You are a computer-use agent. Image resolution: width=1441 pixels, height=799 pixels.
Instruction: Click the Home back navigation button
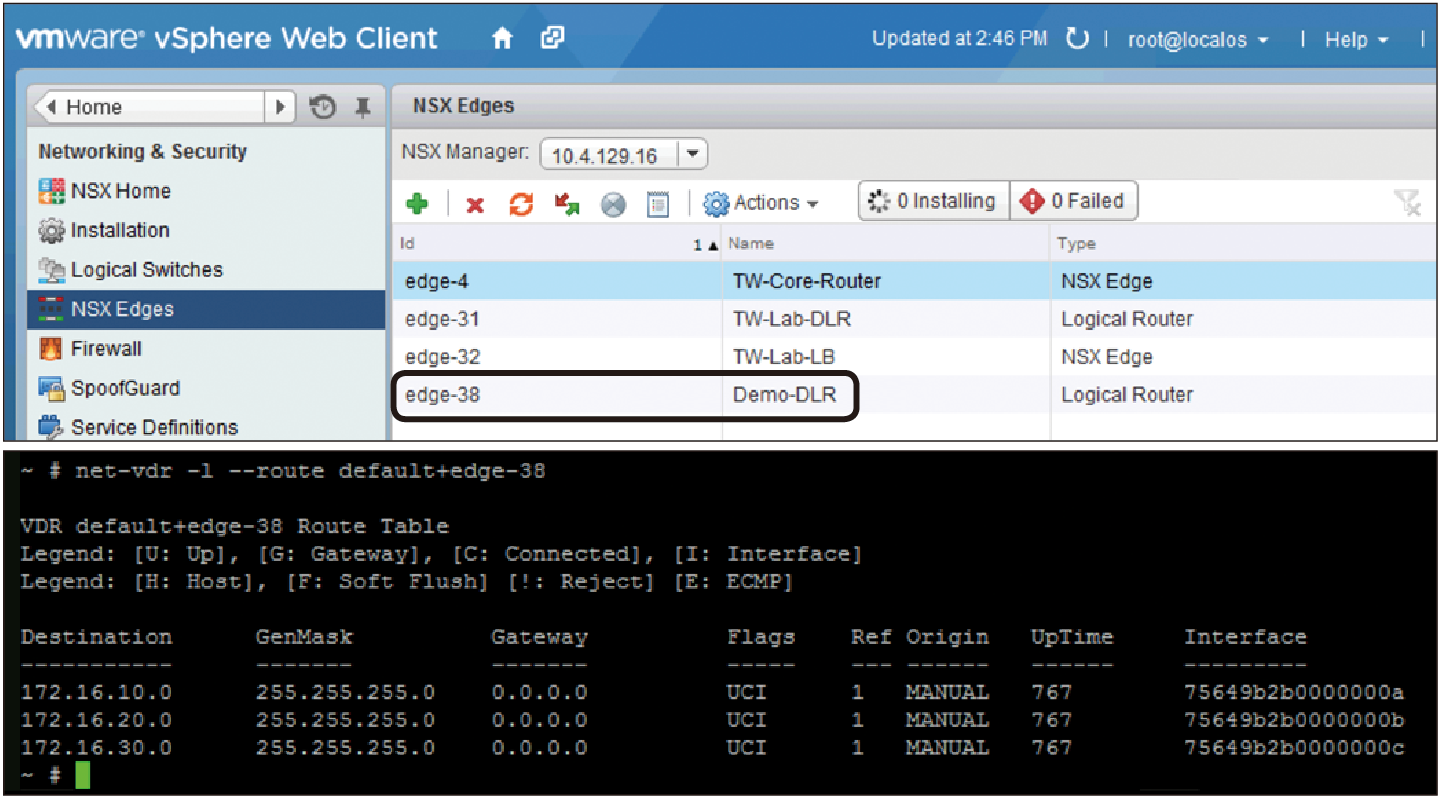[148, 107]
